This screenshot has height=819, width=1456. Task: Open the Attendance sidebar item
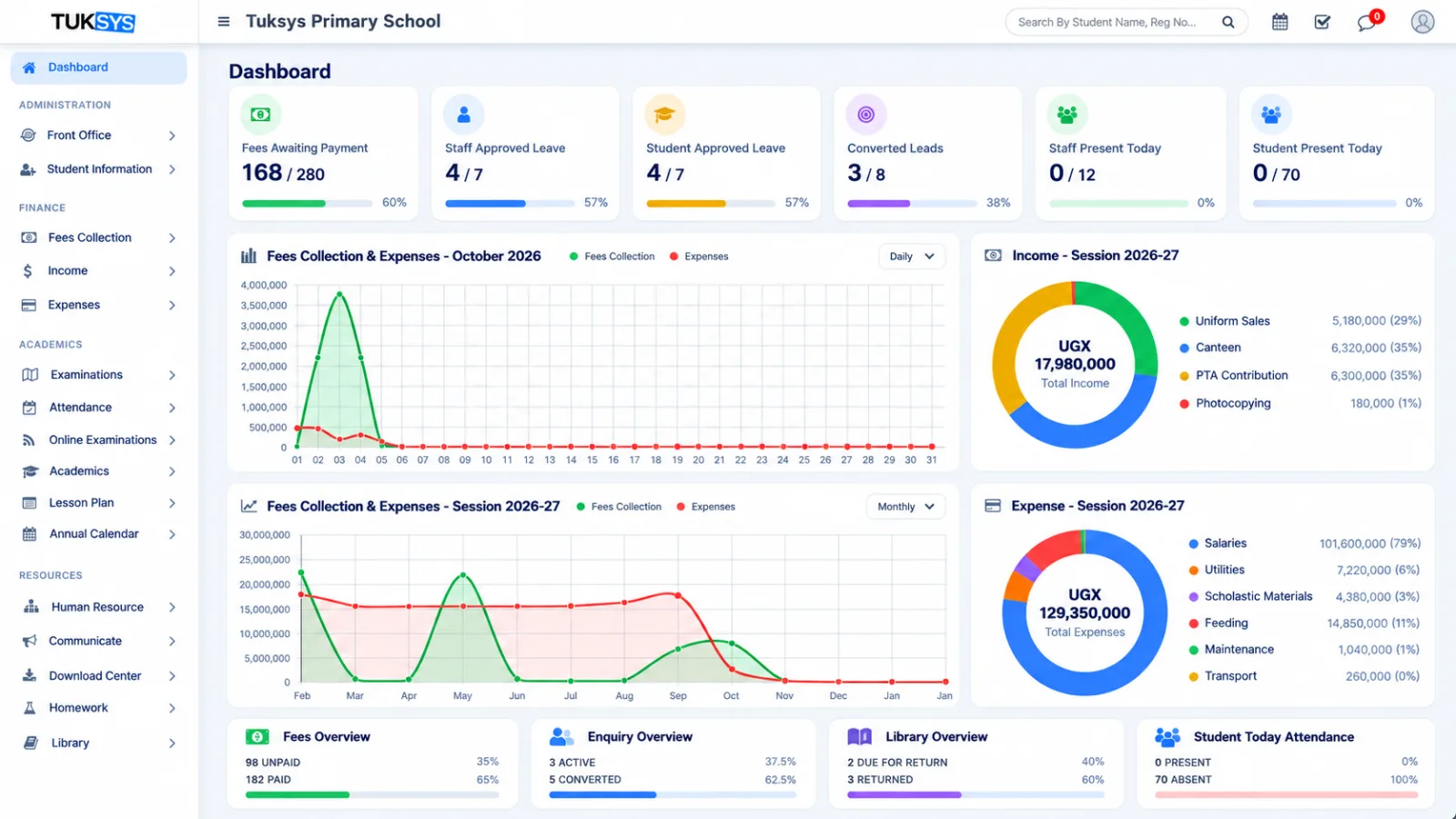point(98,408)
